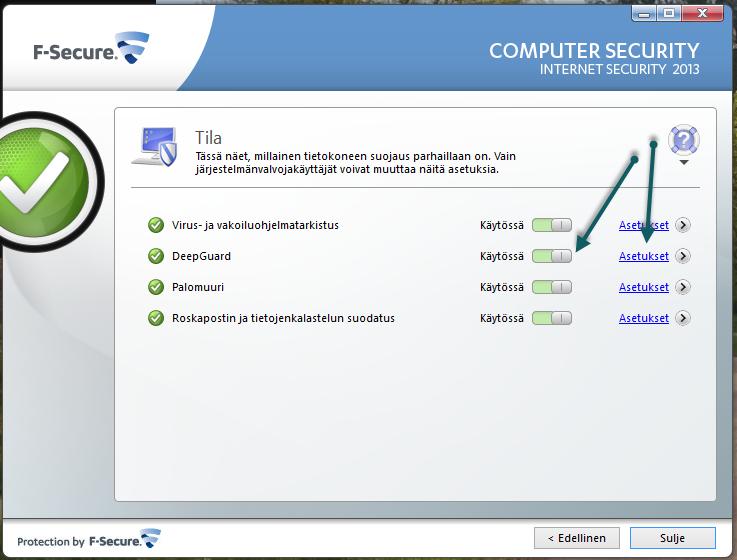The height and width of the screenshot is (560, 737).
Task: Toggle Roskapostin ja tietojenkalastelun suodatus switch
Action: coord(552,318)
